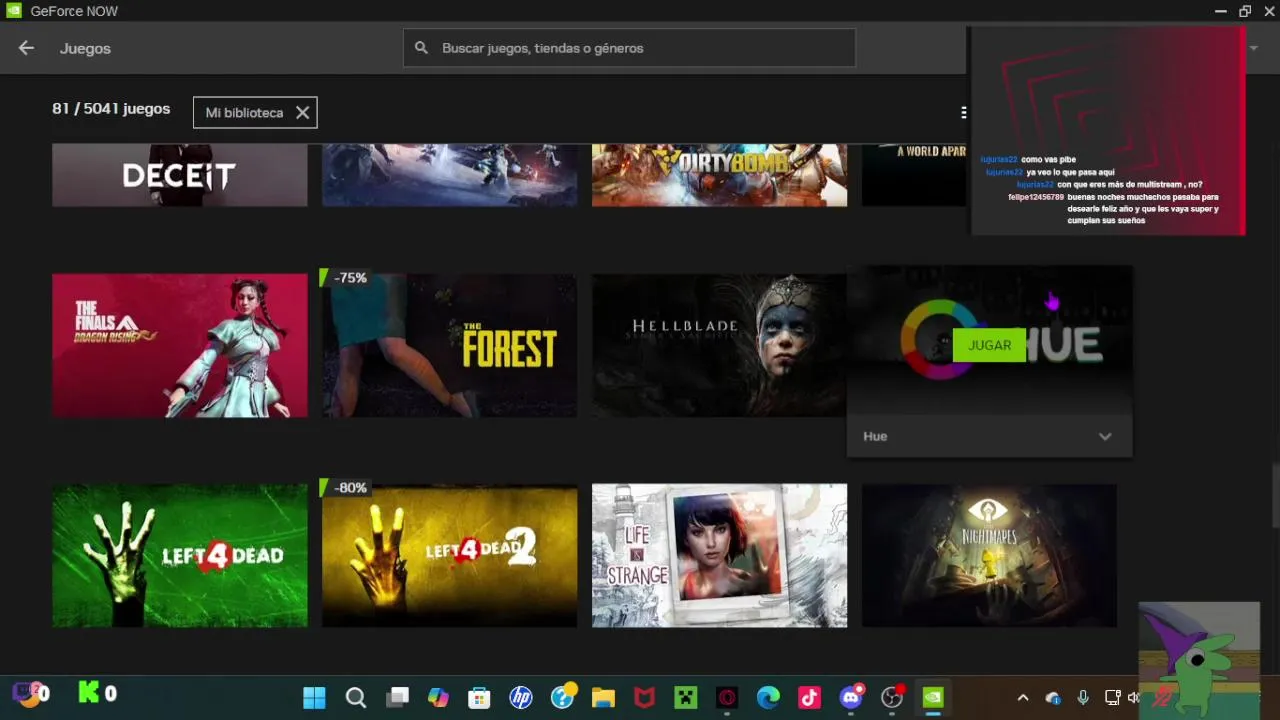This screenshot has height=720, width=1280.
Task: Show hidden system tray icons
Action: [1022, 698]
